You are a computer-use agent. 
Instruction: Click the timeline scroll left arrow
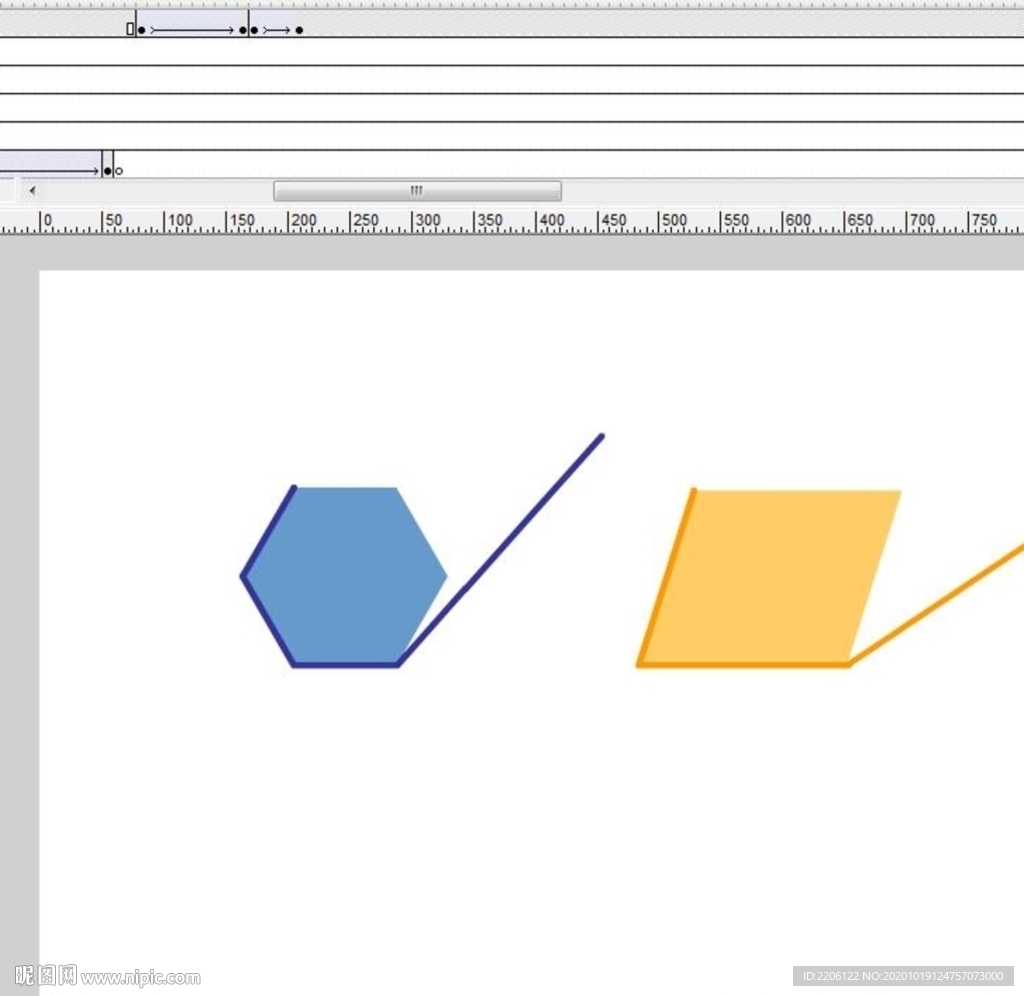(x=32, y=191)
